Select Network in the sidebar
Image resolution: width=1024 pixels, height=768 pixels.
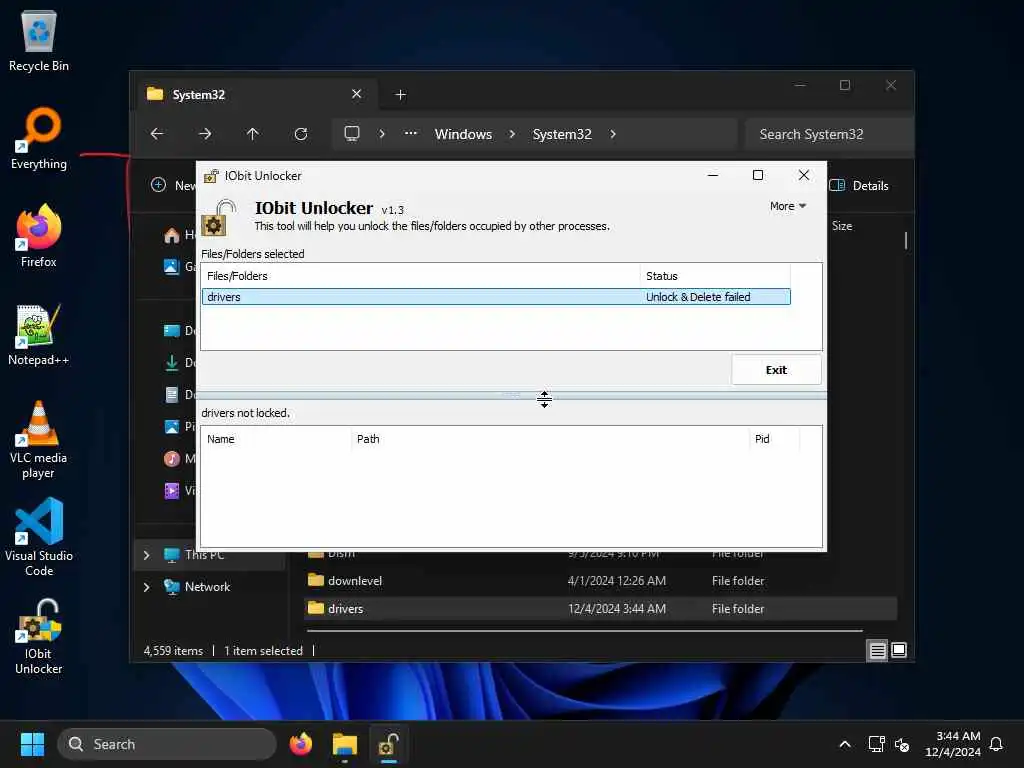click(207, 587)
